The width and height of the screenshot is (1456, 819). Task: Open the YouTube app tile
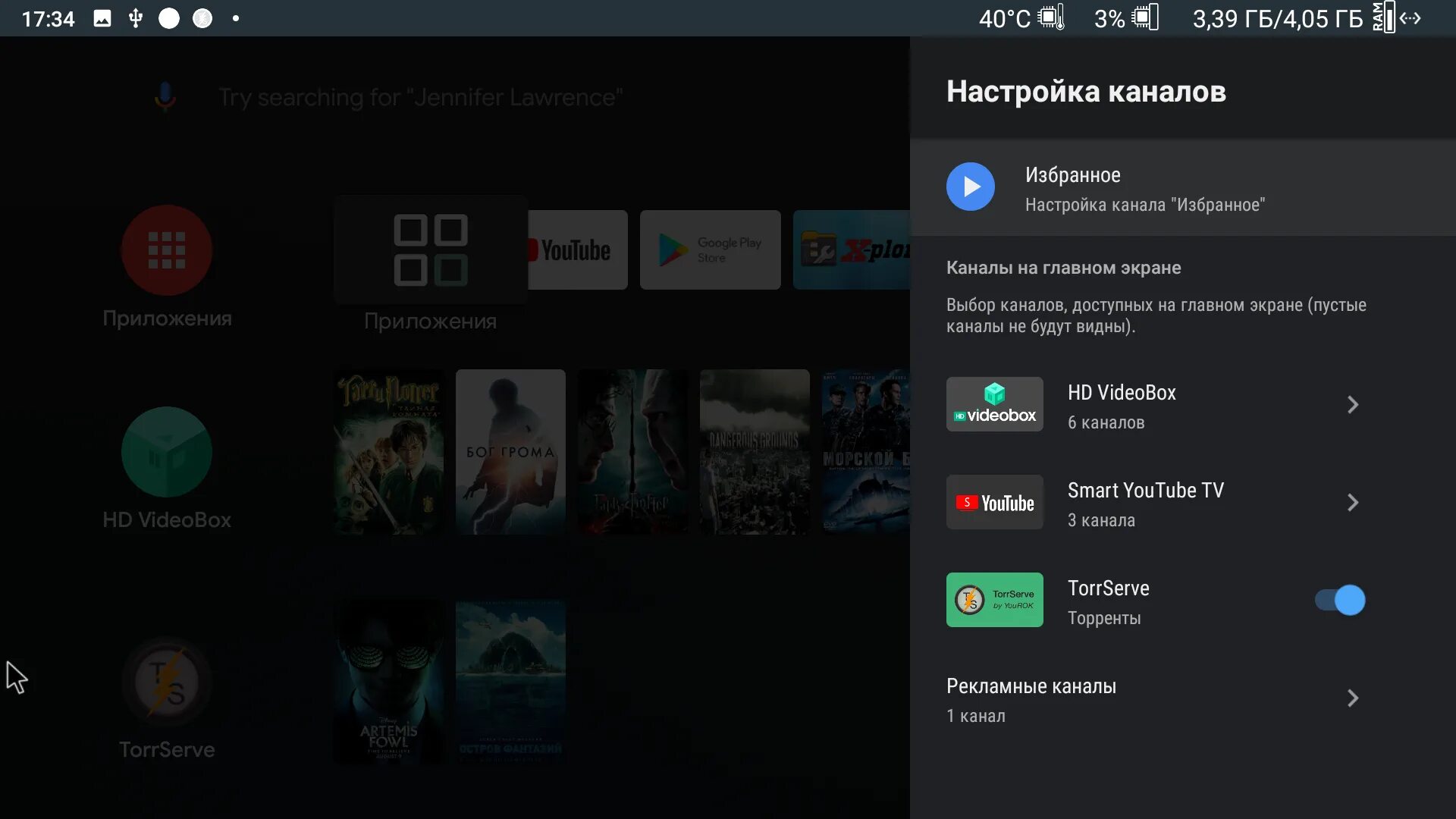[x=577, y=250]
